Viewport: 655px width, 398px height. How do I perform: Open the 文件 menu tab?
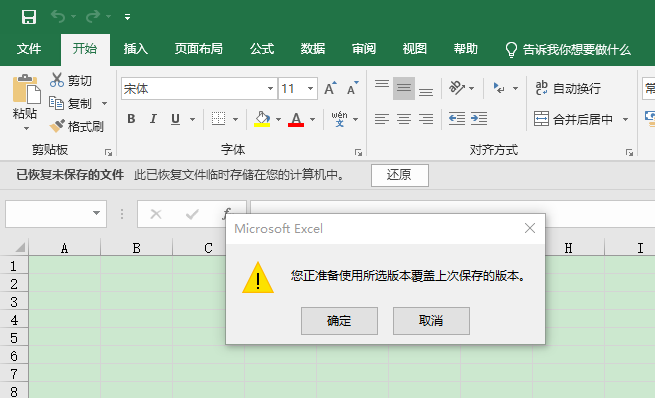tap(29, 49)
